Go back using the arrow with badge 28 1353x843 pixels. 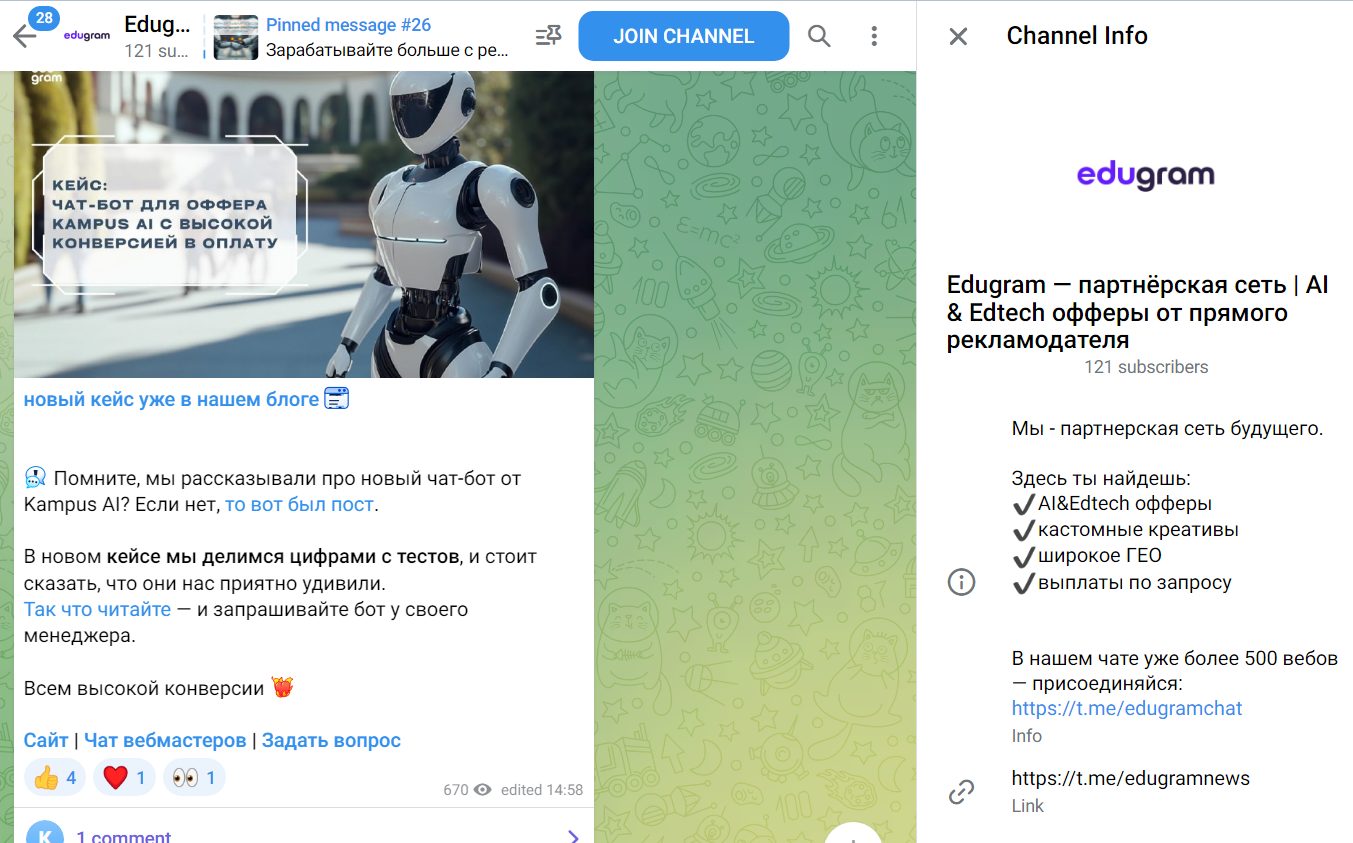click(24, 36)
